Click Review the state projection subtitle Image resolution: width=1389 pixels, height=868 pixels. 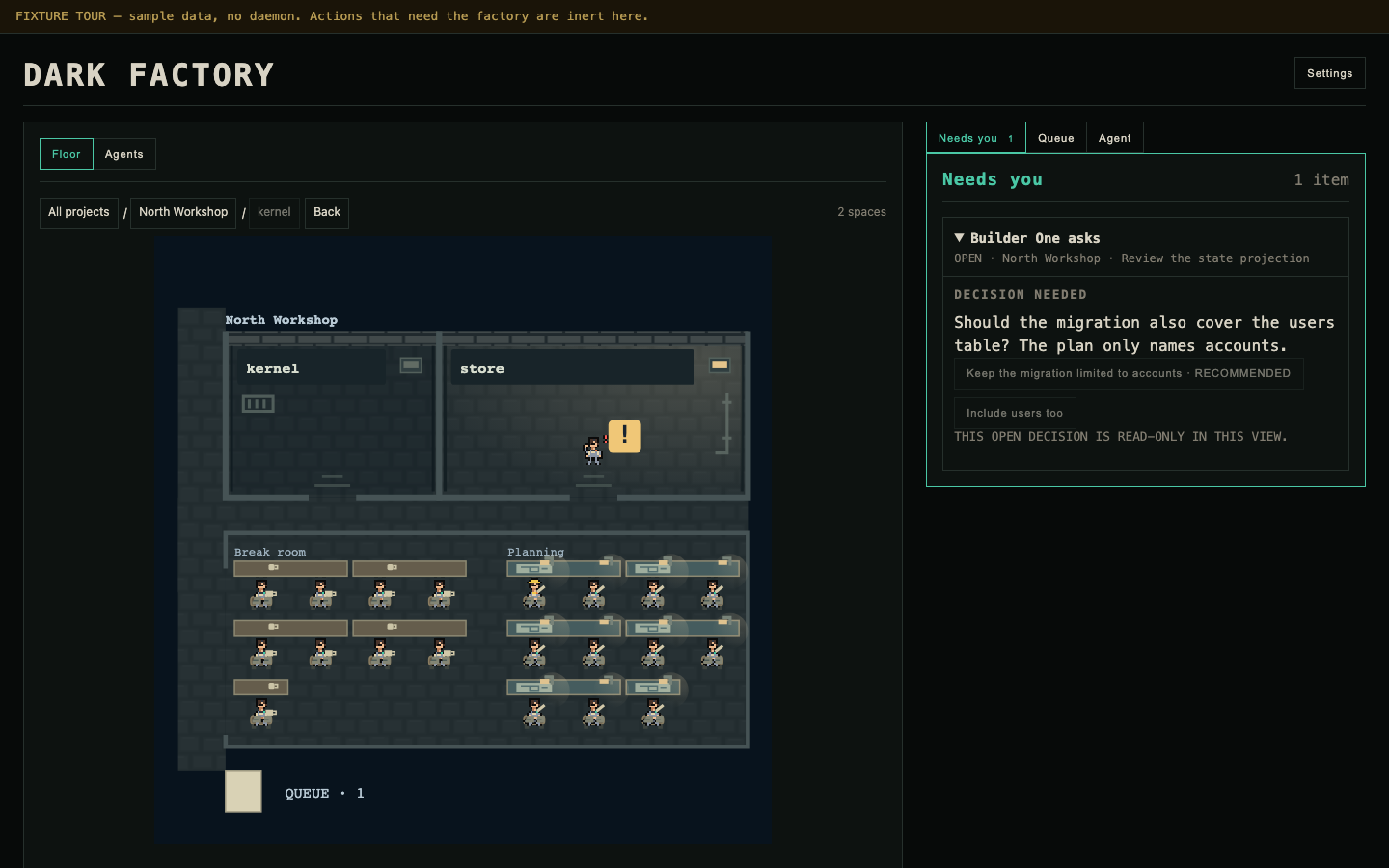(1215, 258)
